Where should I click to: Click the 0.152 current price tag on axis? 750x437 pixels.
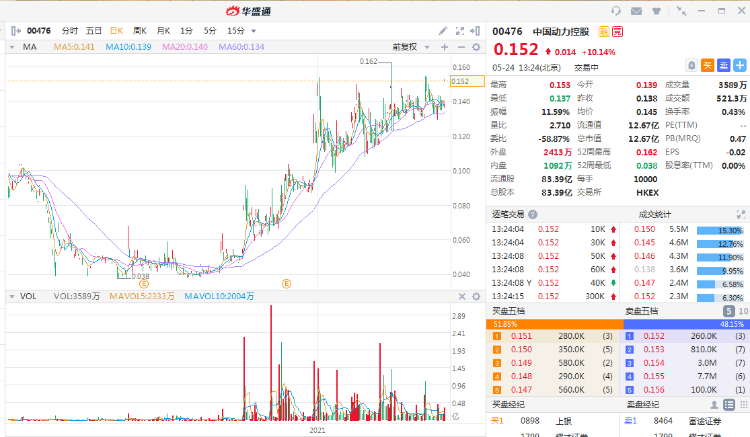pyautogui.click(x=467, y=81)
